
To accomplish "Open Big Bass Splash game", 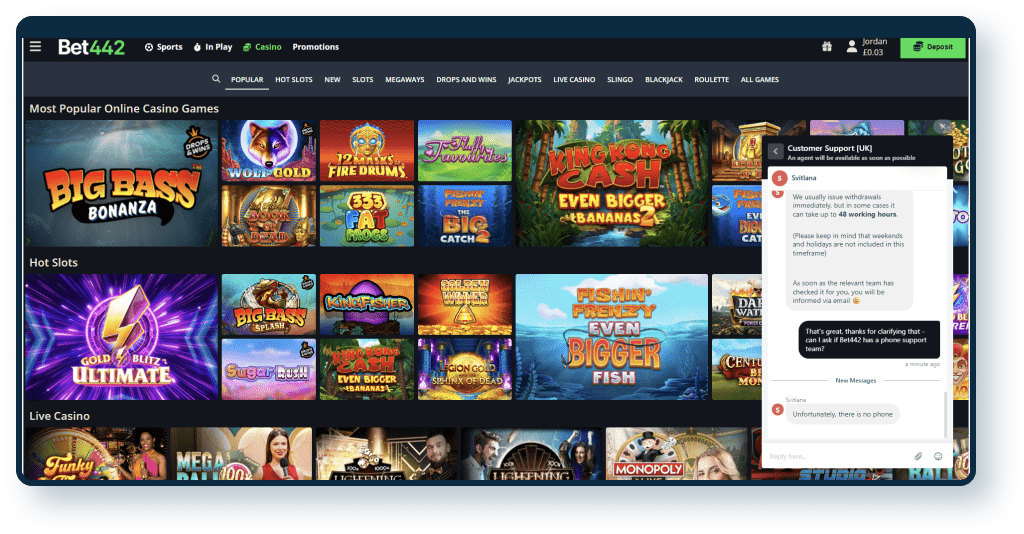I will click(268, 304).
